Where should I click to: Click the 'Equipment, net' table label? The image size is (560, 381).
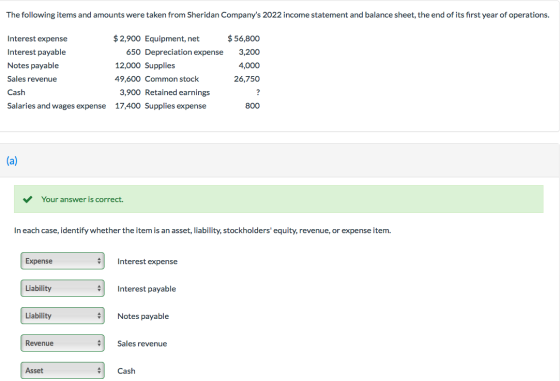172,39
